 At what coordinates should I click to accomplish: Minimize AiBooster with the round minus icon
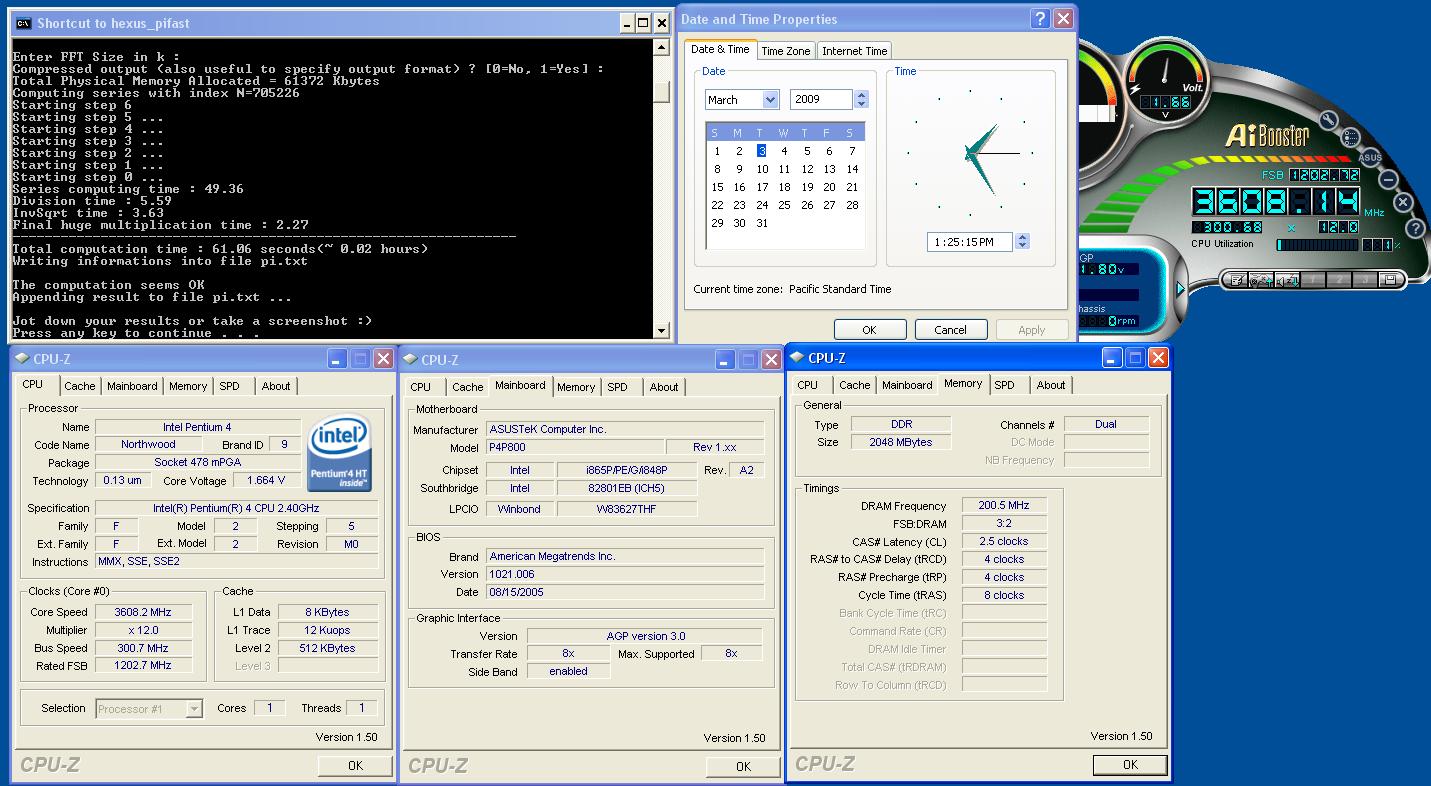(x=1388, y=180)
